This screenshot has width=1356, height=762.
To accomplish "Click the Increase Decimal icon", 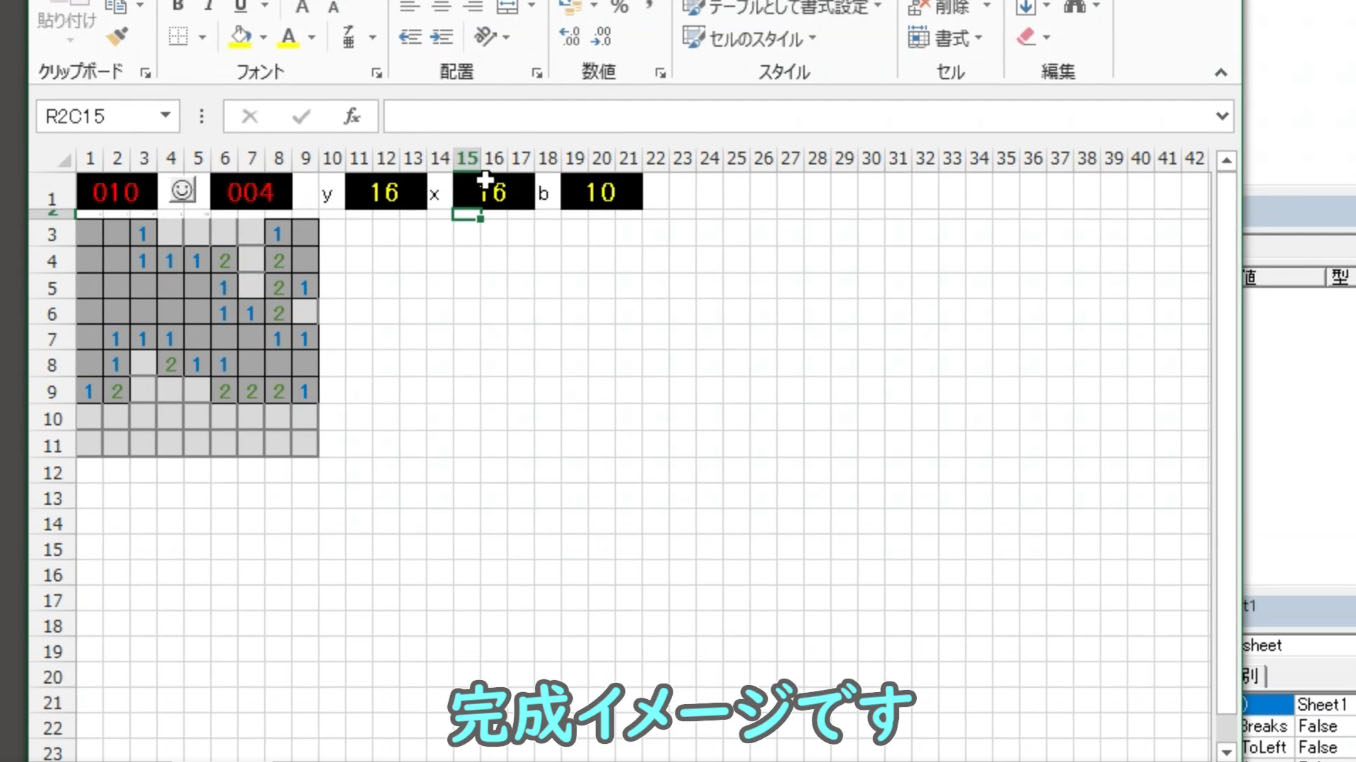I will pyautogui.click(x=570, y=37).
